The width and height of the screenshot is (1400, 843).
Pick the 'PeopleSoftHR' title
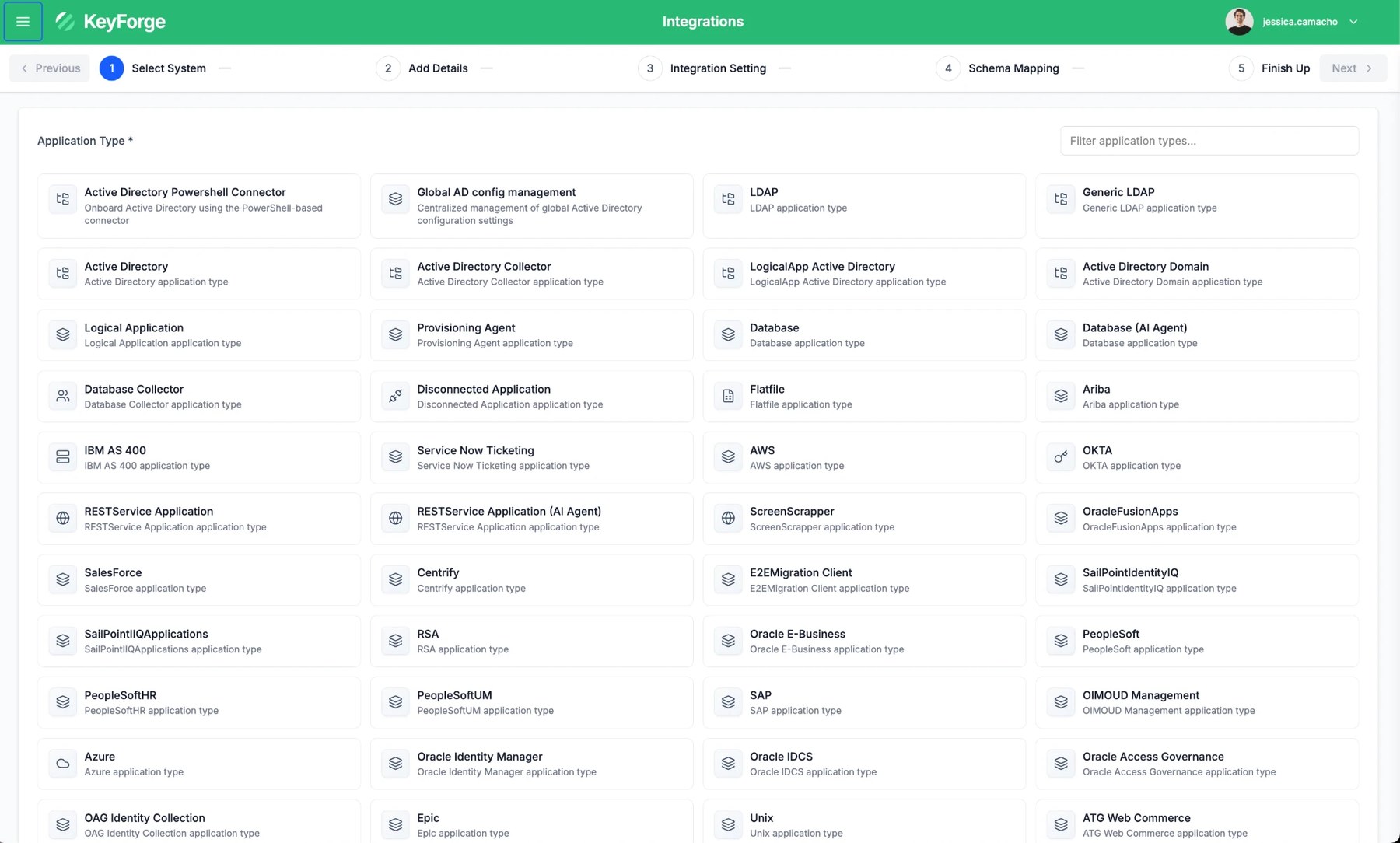pos(121,695)
